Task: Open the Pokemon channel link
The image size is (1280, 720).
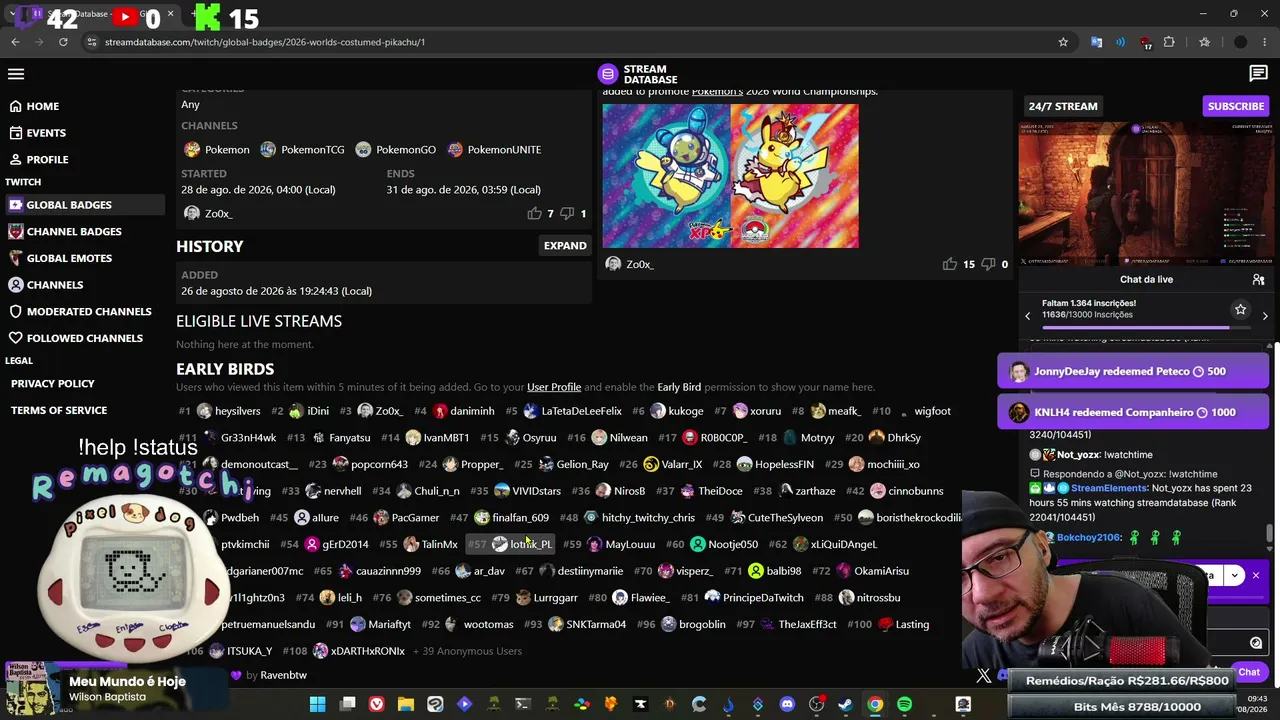Action: tap(217, 150)
